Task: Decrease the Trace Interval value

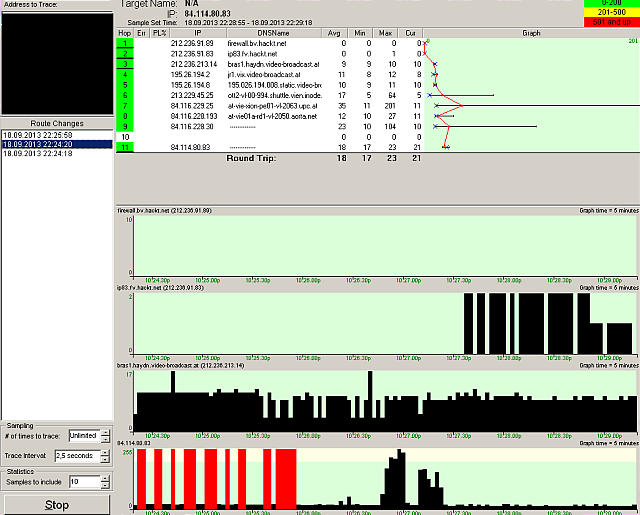Action: [x=105, y=459]
